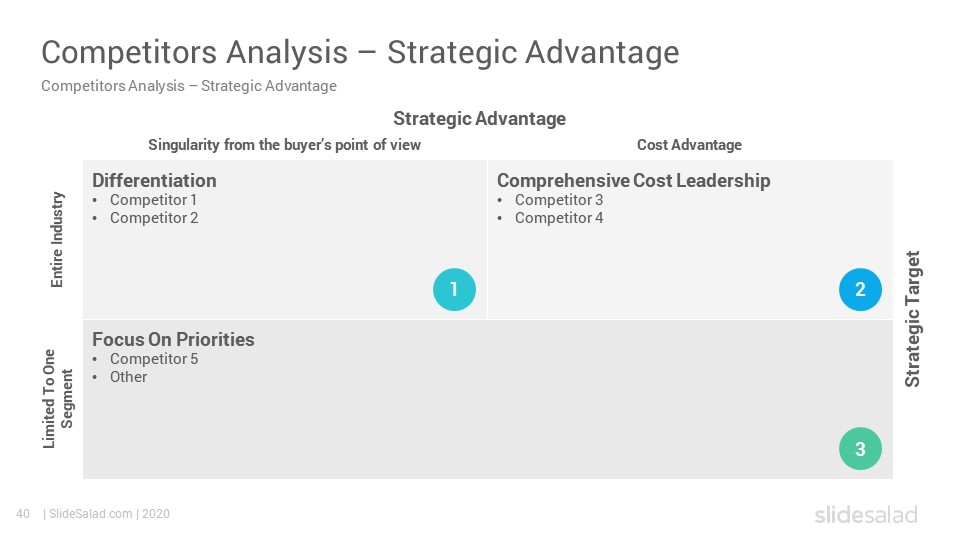Click the Competitor 5 bullet item
This screenshot has height=540, width=960.
point(154,359)
